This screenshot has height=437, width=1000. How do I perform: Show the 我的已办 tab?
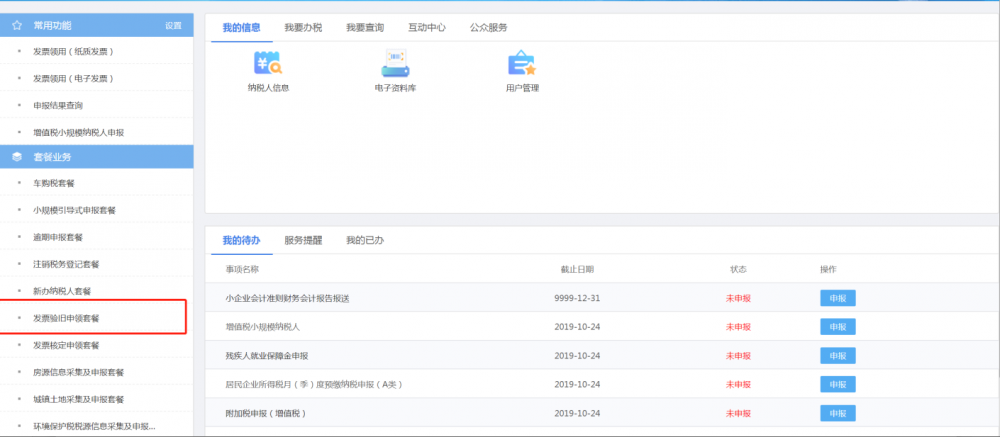pos(365,241)
